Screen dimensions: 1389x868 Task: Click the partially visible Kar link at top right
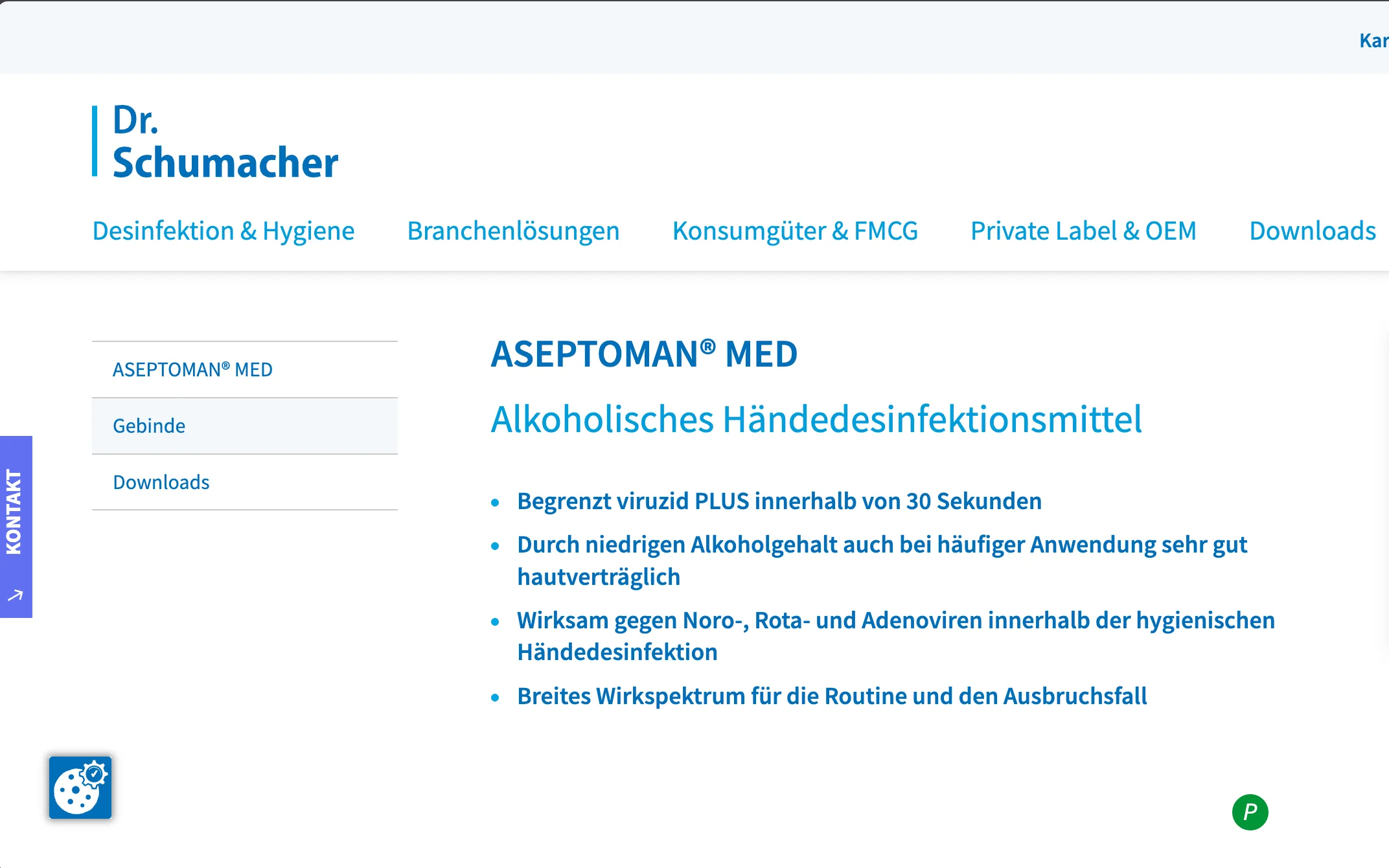point(1373,40)
